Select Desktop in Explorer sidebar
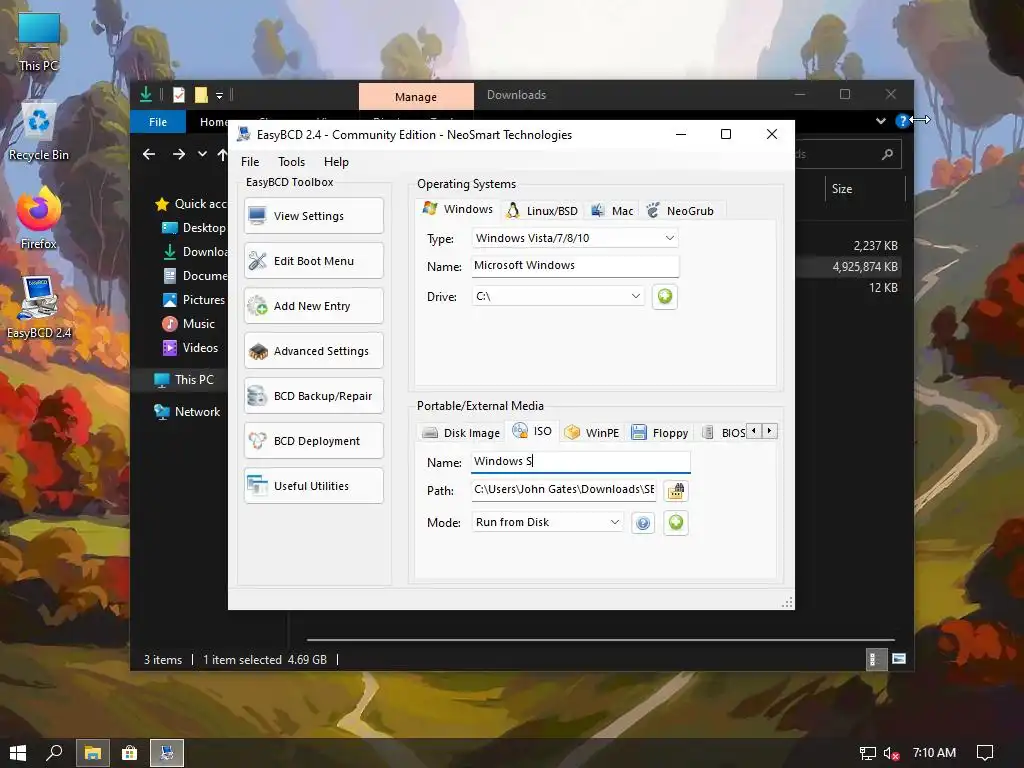Image resolution: width=1024 pixels, height=768 pixels. click(x=194, y=228)
